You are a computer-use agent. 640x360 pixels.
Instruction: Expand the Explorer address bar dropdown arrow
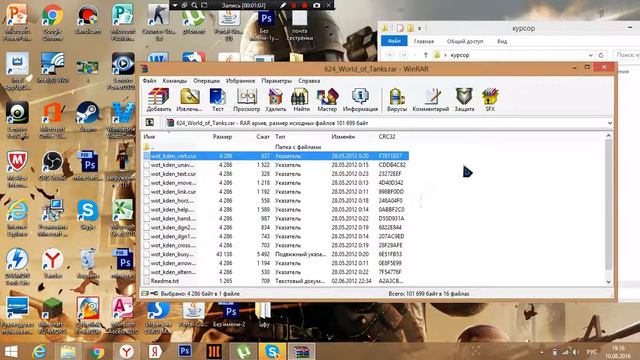[591, 55]
